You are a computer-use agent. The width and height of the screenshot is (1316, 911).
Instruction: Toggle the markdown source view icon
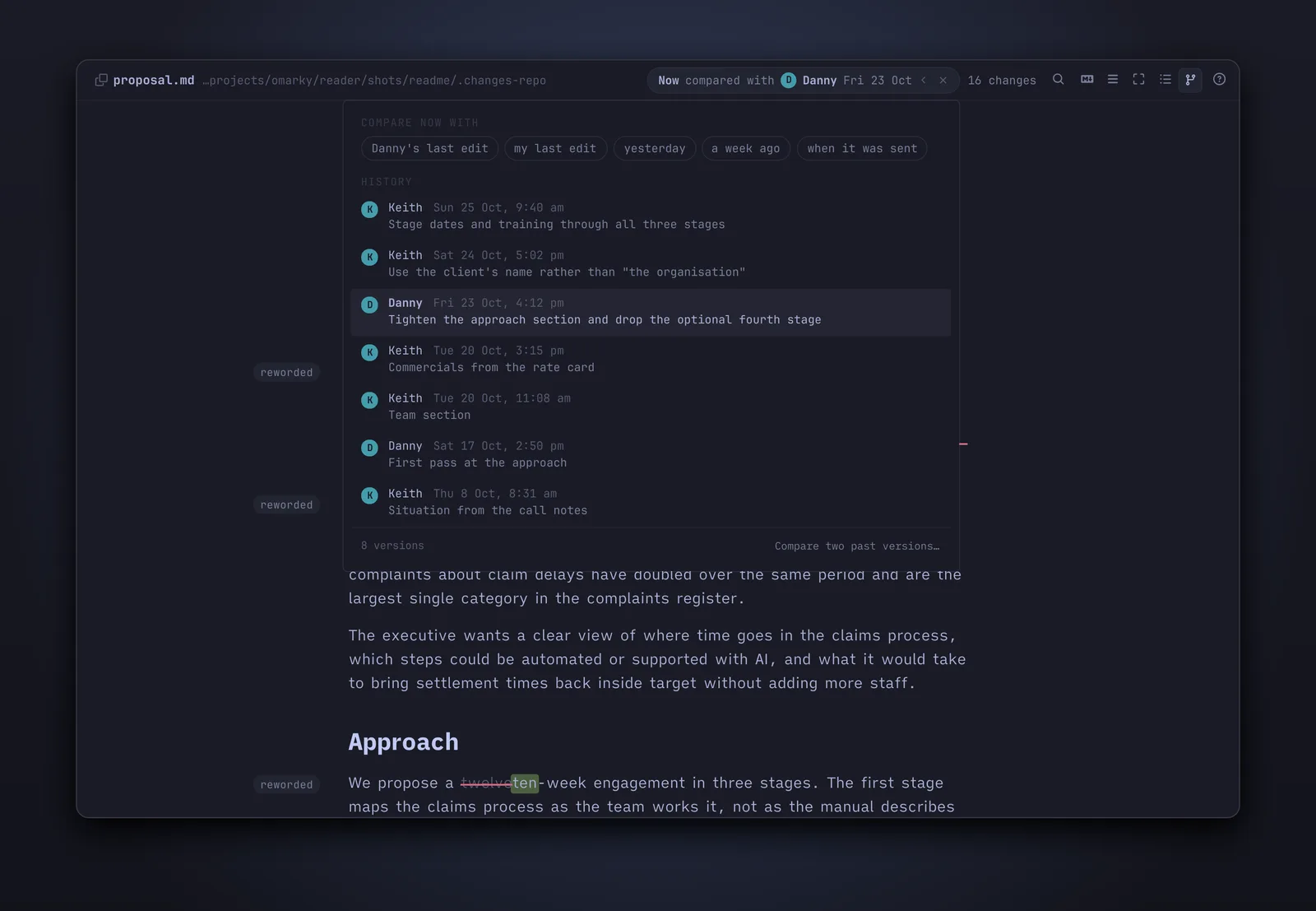tap(1087, 80)
